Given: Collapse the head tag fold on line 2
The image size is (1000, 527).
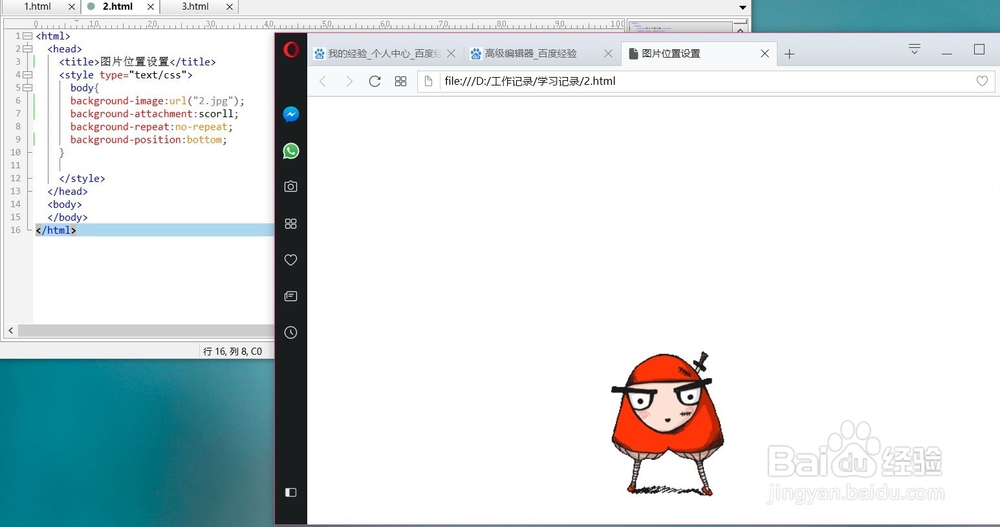Looking at the screenshot, I should pyautogui.click(x=27, y=49).
